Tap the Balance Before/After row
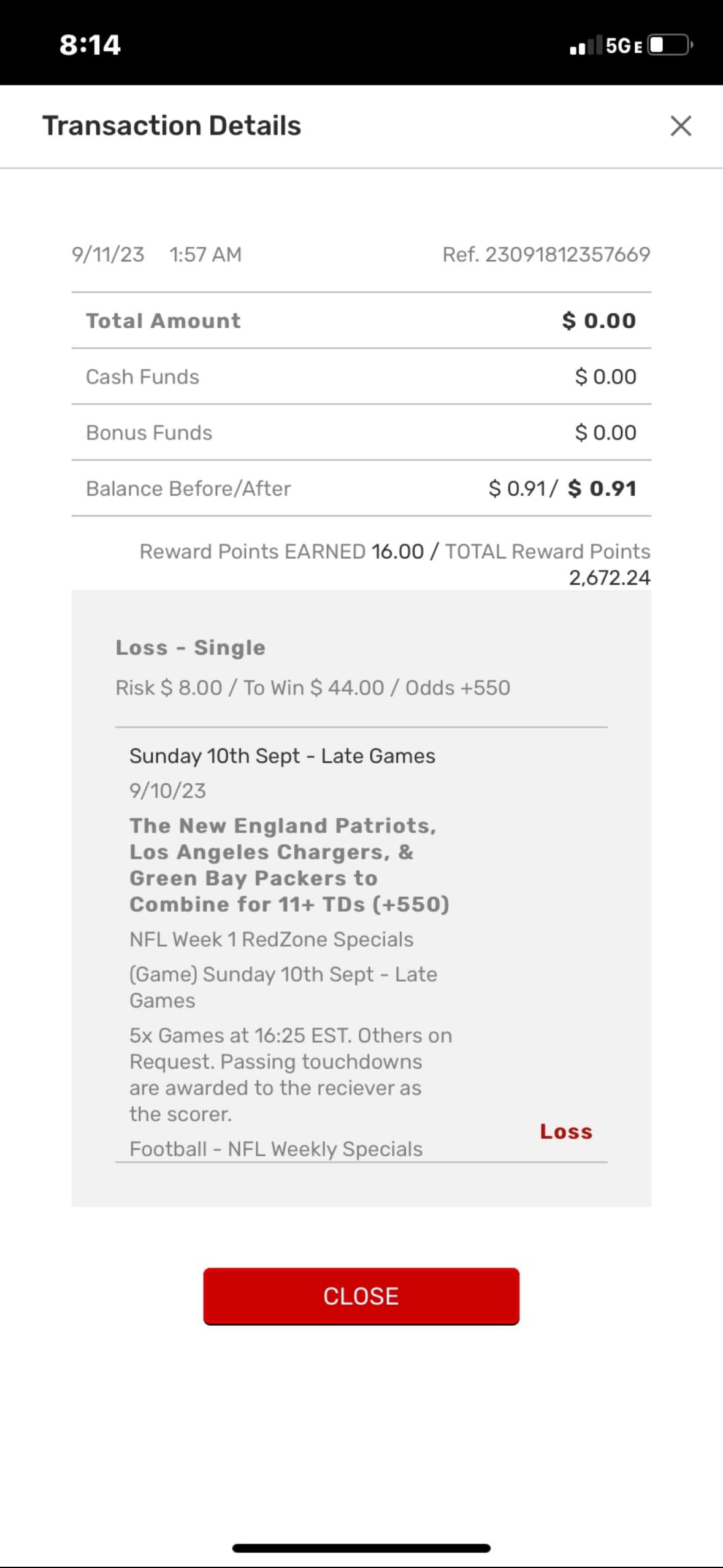Screen dimensions: 723x1568 point(361,488)
